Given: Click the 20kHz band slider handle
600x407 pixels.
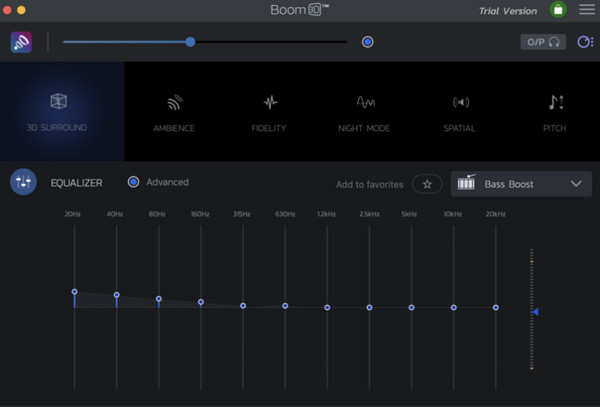Looking at the screenshot, I should click(496, 308).
